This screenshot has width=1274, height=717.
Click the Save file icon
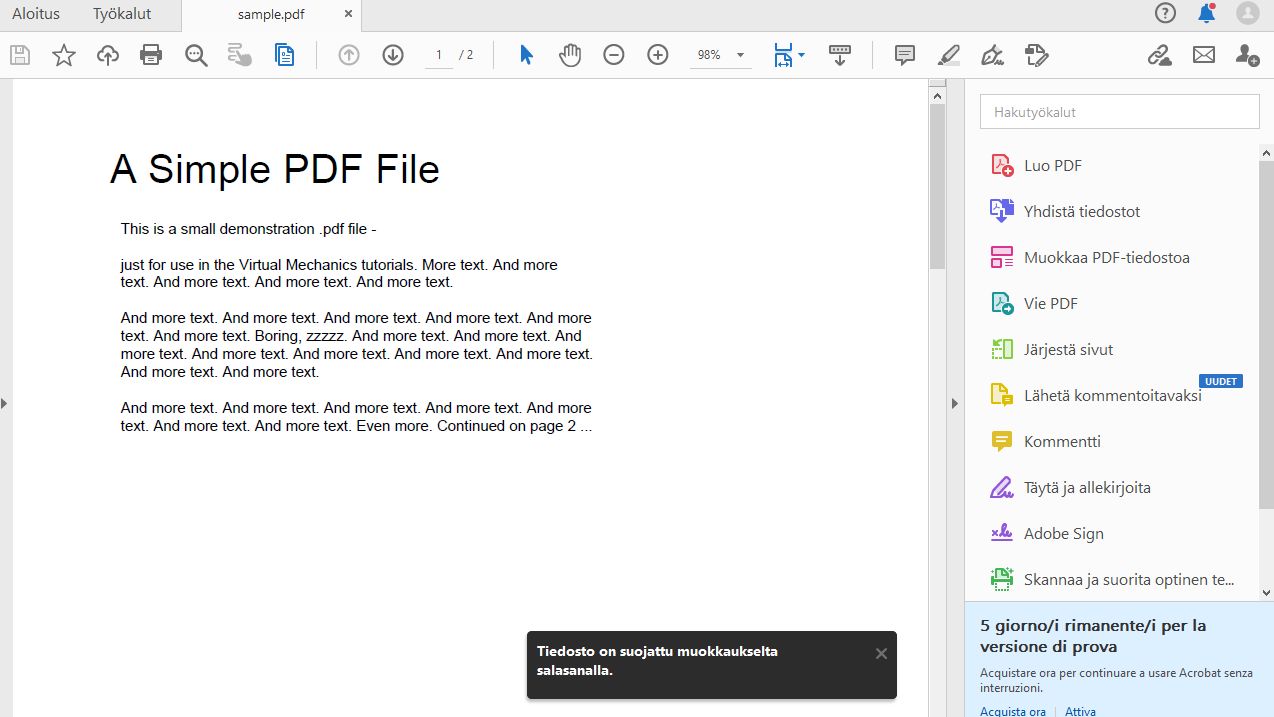click(20, 55)
